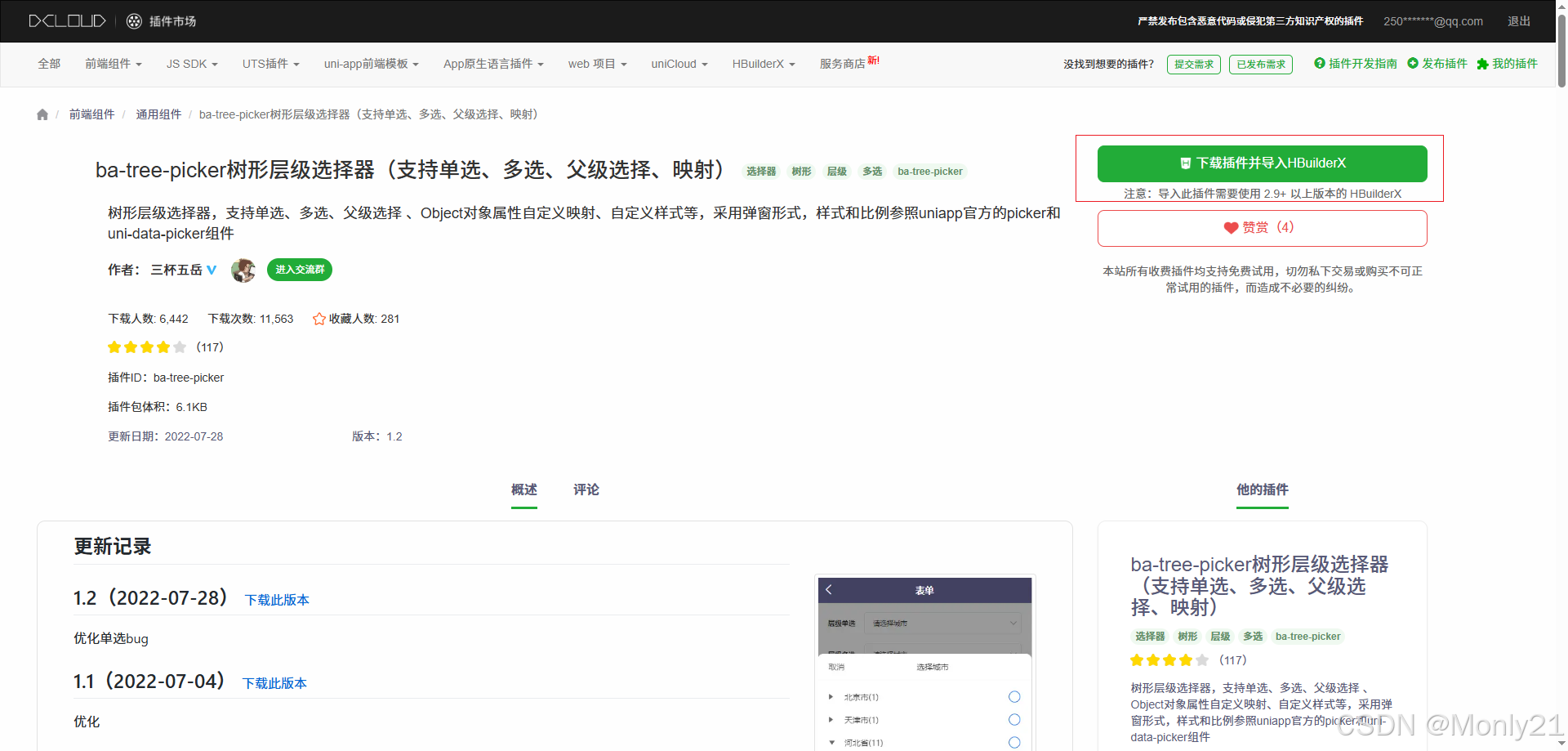Screen dimensions: 1568x751
Task: Click the home breadcrumb icon
Action: [x=42, y=114]
